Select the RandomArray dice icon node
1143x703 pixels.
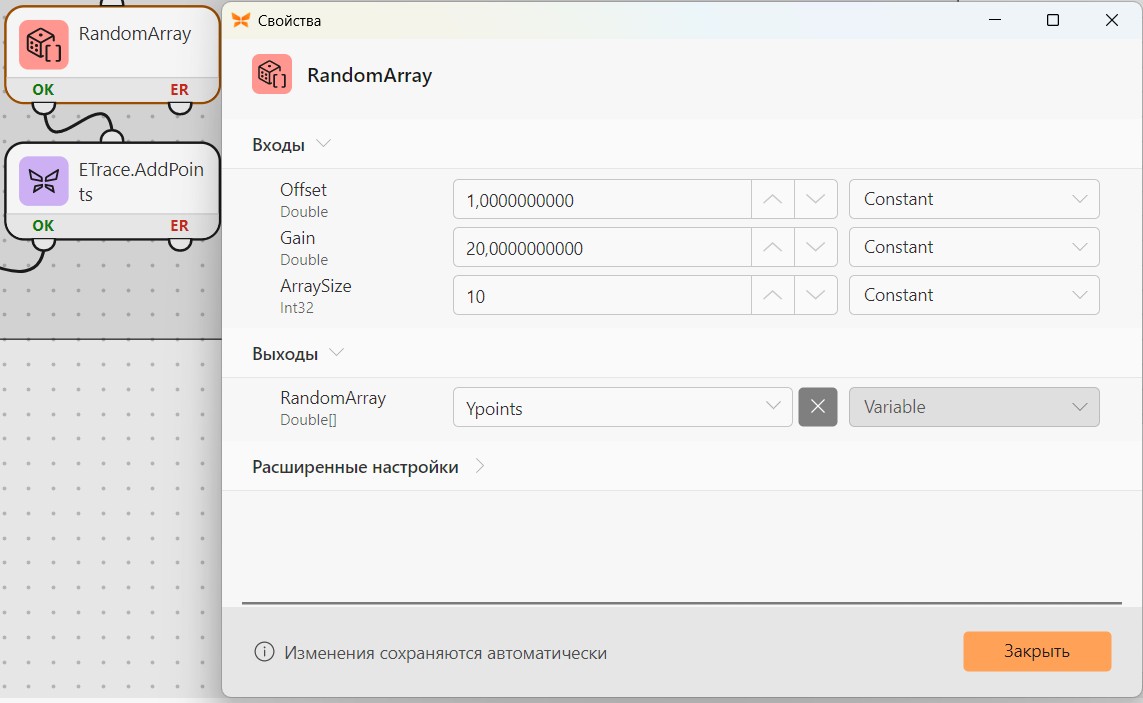click(44, 44)
